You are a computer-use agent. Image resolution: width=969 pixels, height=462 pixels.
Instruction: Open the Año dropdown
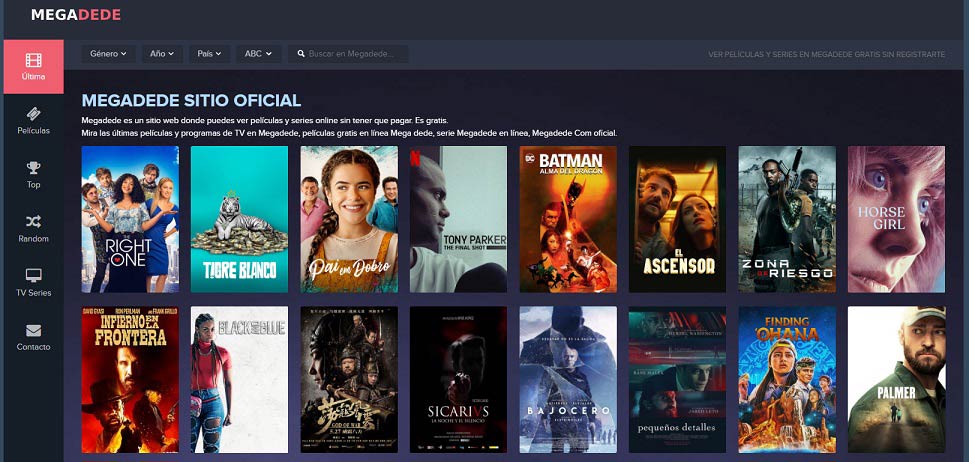162,54
